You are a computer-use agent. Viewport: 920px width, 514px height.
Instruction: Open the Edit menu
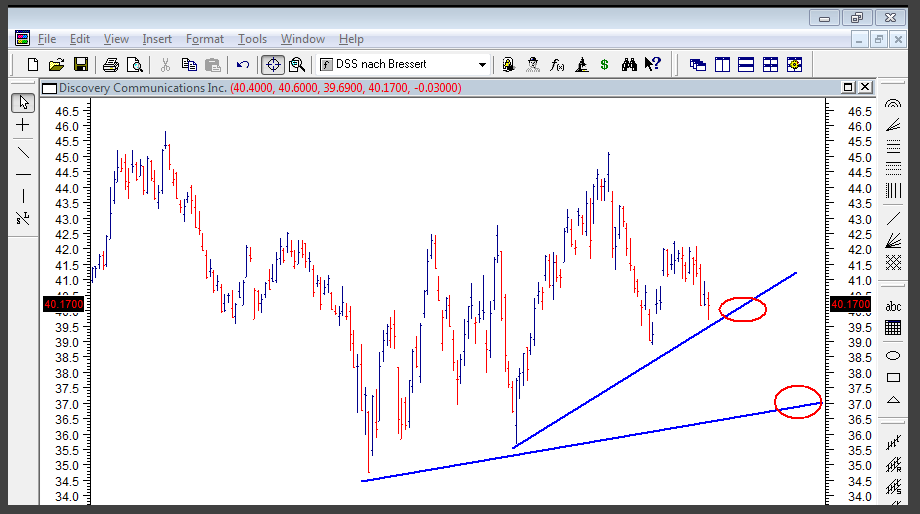coord(80,39)
